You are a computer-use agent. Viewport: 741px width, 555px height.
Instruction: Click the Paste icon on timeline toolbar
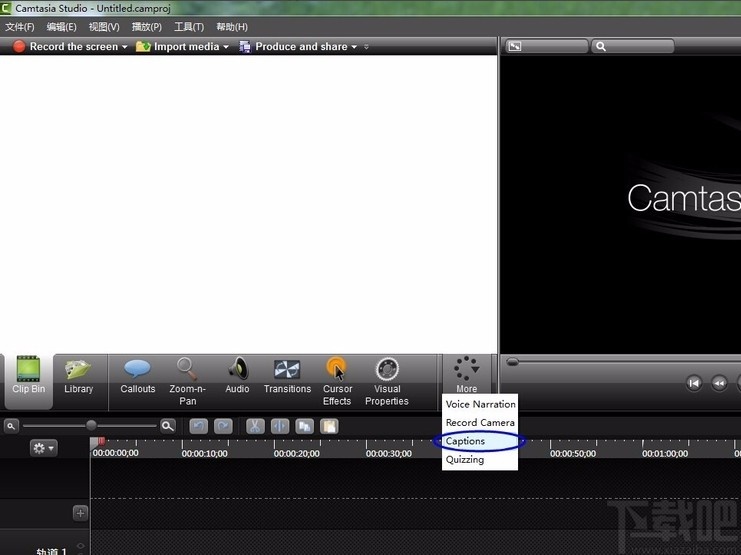click(x=329, y=426)
